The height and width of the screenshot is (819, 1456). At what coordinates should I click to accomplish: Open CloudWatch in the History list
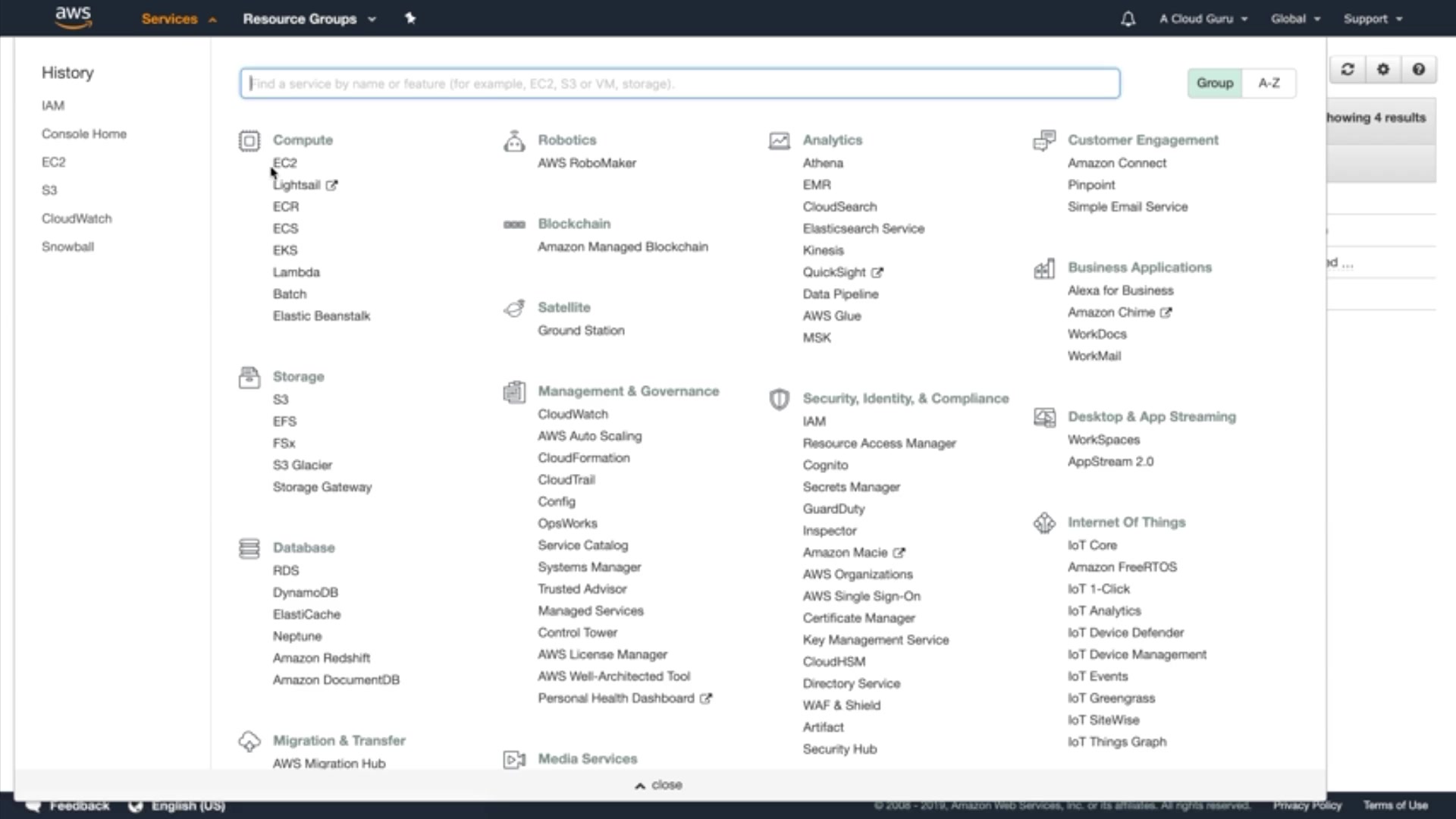click(x=77, y=218)
